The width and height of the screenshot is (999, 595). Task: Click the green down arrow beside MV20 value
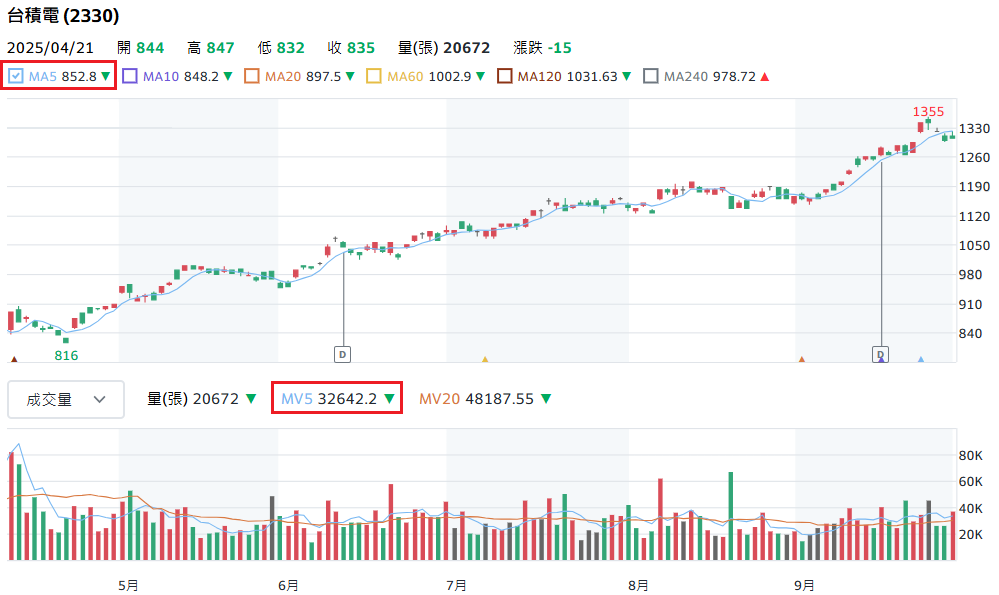[x=546, y=399]
